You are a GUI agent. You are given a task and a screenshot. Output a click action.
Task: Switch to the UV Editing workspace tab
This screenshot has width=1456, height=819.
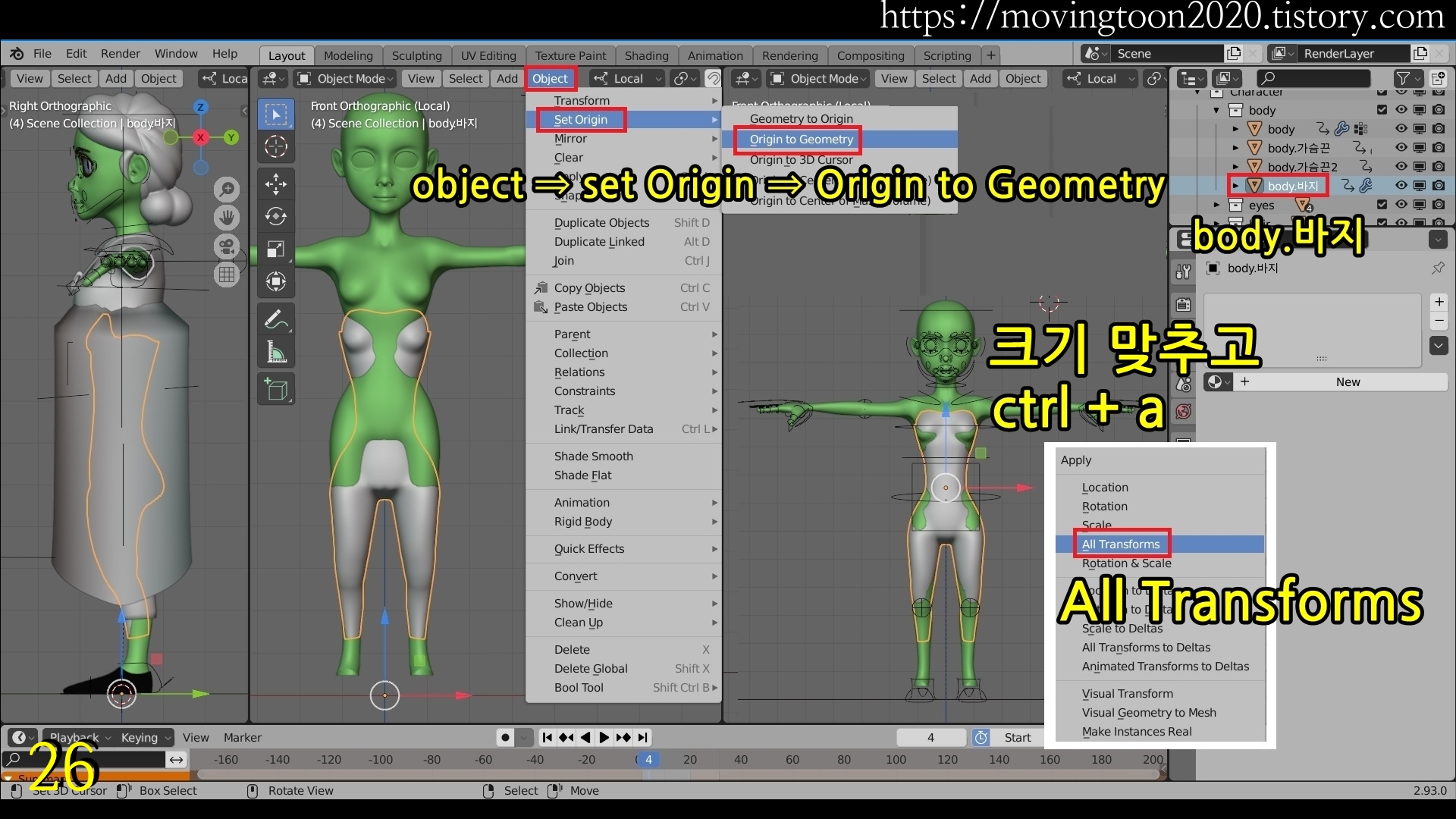(x=488, y=55)
